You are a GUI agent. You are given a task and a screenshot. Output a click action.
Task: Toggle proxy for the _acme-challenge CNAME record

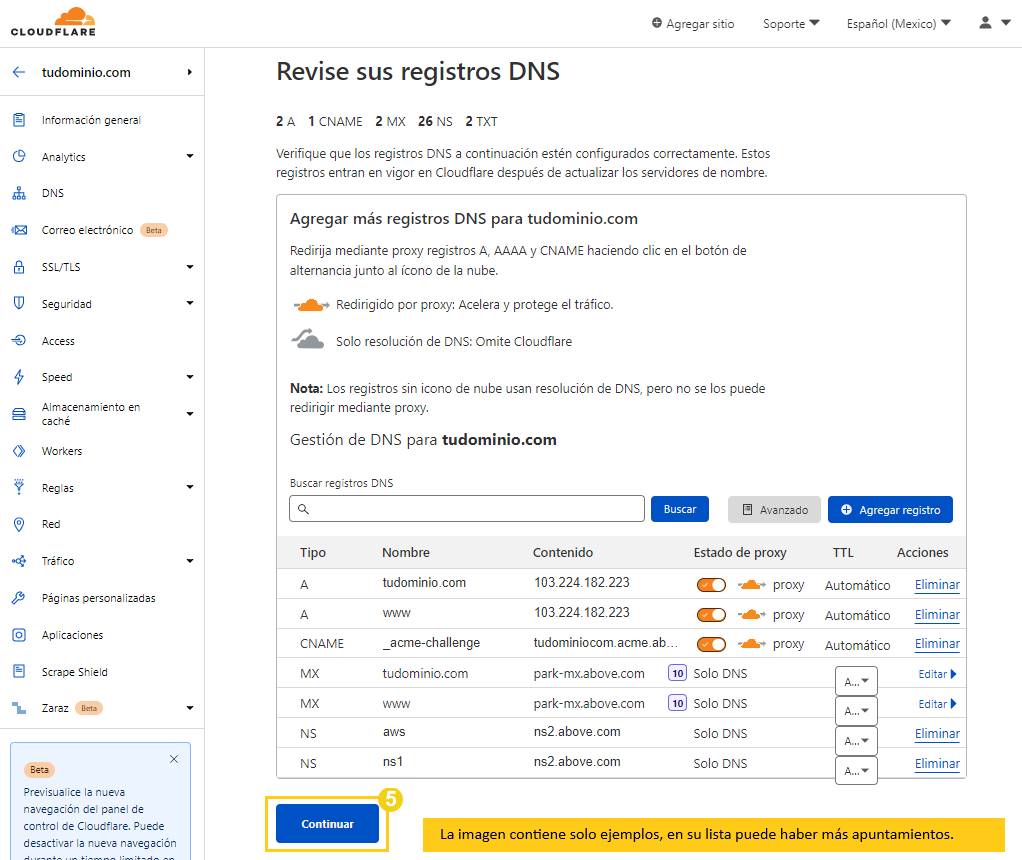[711, 644]
